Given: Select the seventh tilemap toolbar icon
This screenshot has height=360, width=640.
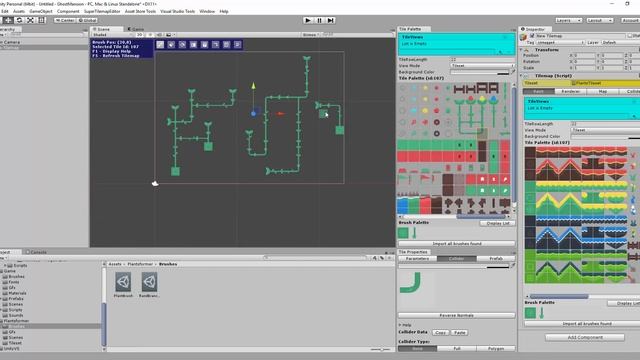Looking at the screenshot, I should point(227,44).
